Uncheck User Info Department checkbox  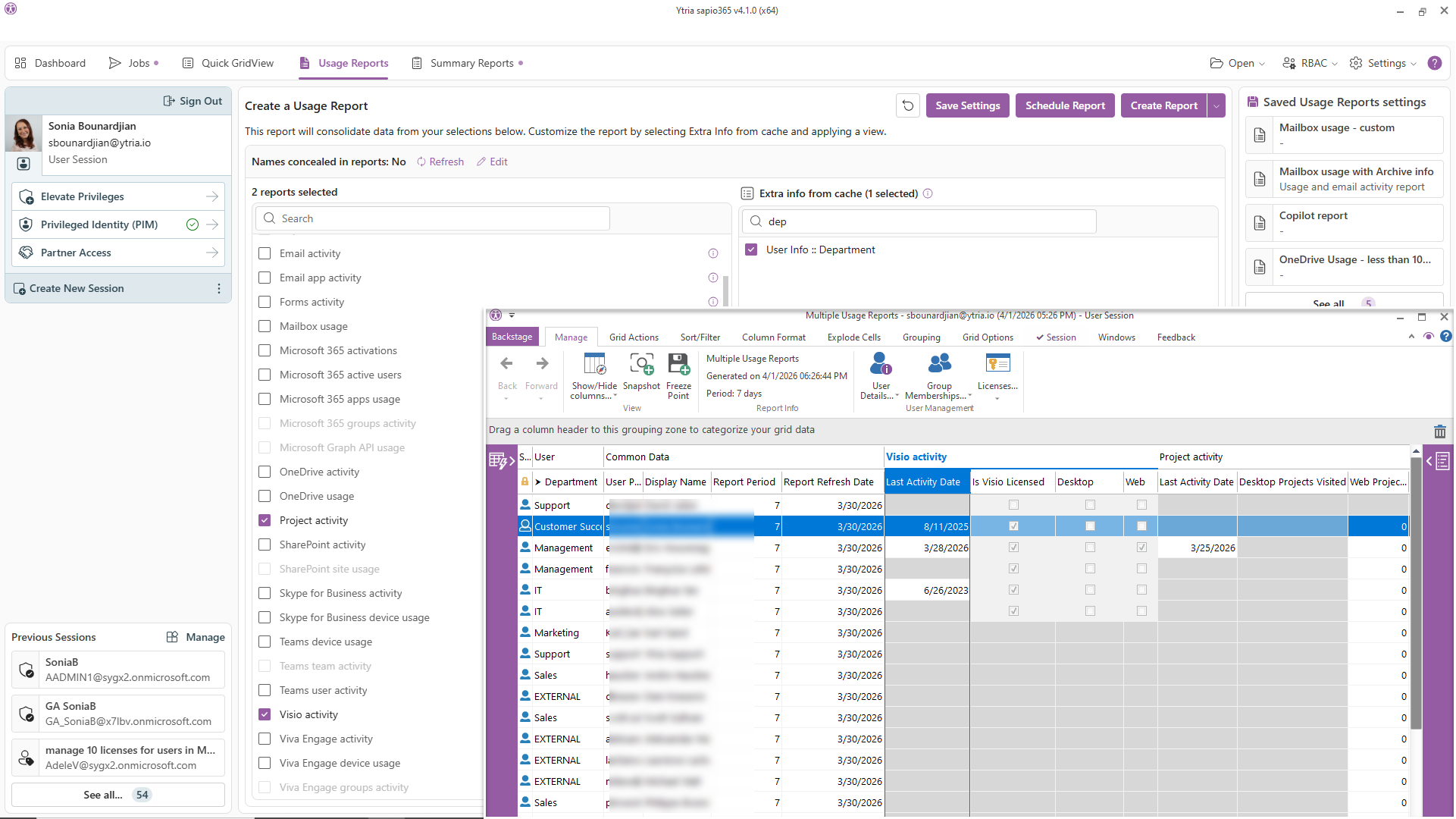tap(751, 249)
